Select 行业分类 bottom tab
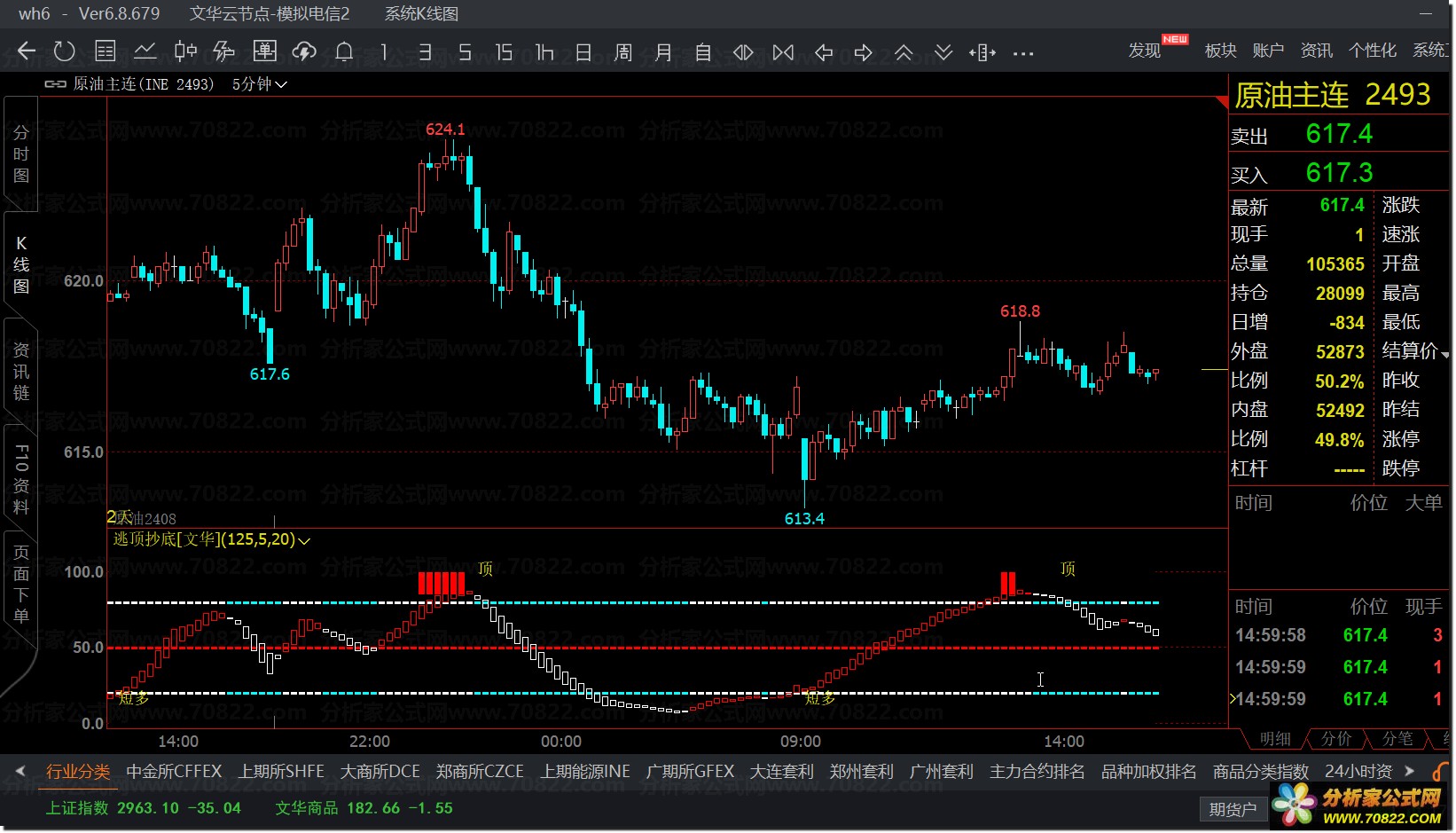Viewport: 1456px width, 833px height. click(78, 772)
